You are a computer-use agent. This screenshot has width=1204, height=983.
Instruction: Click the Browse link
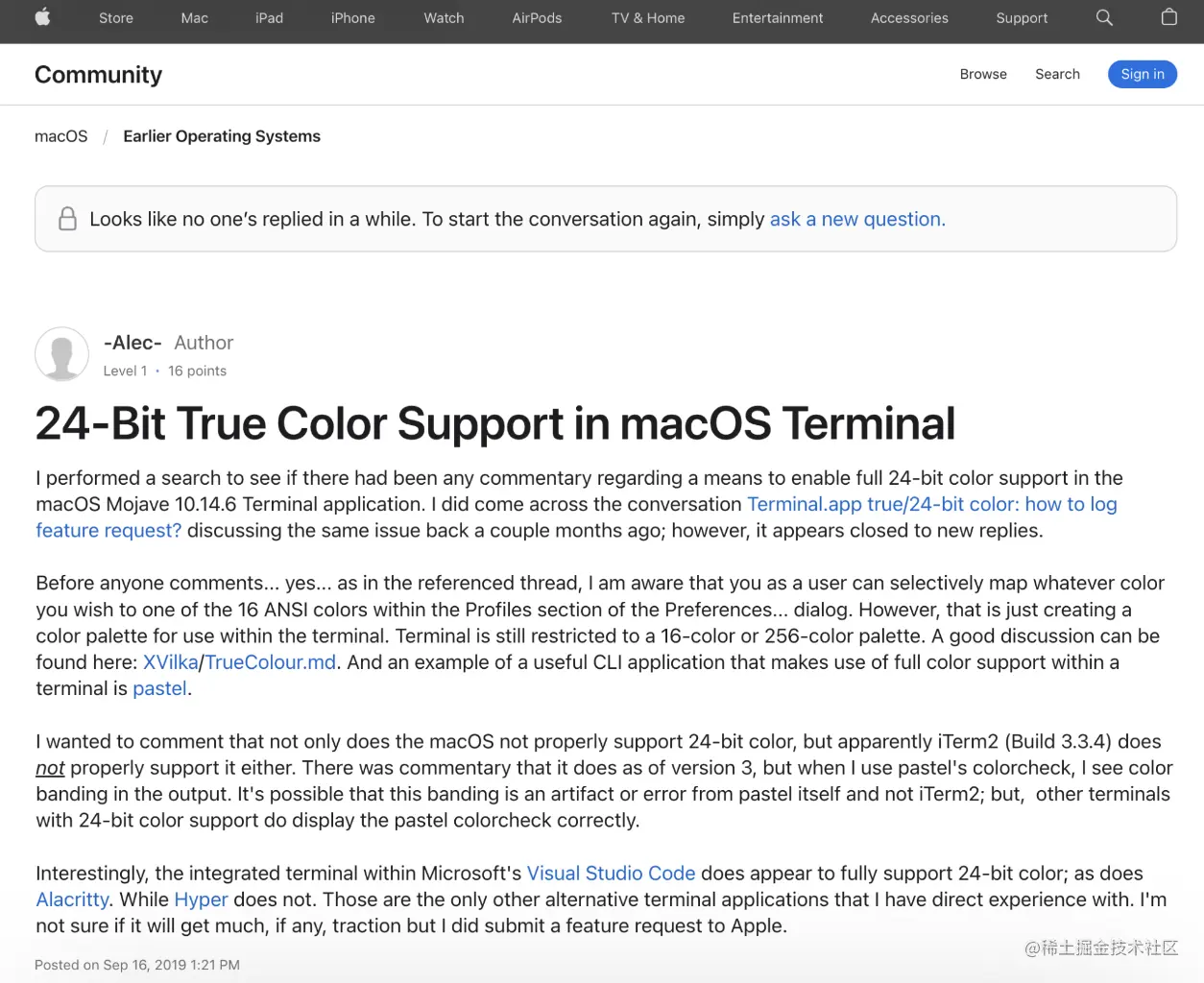click(x=983, y=74)
